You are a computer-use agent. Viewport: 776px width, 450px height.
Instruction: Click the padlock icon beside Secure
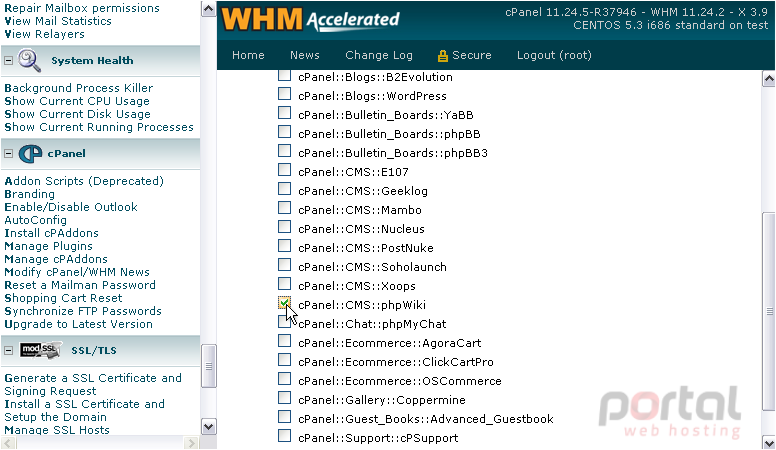[x=442, y=55]
